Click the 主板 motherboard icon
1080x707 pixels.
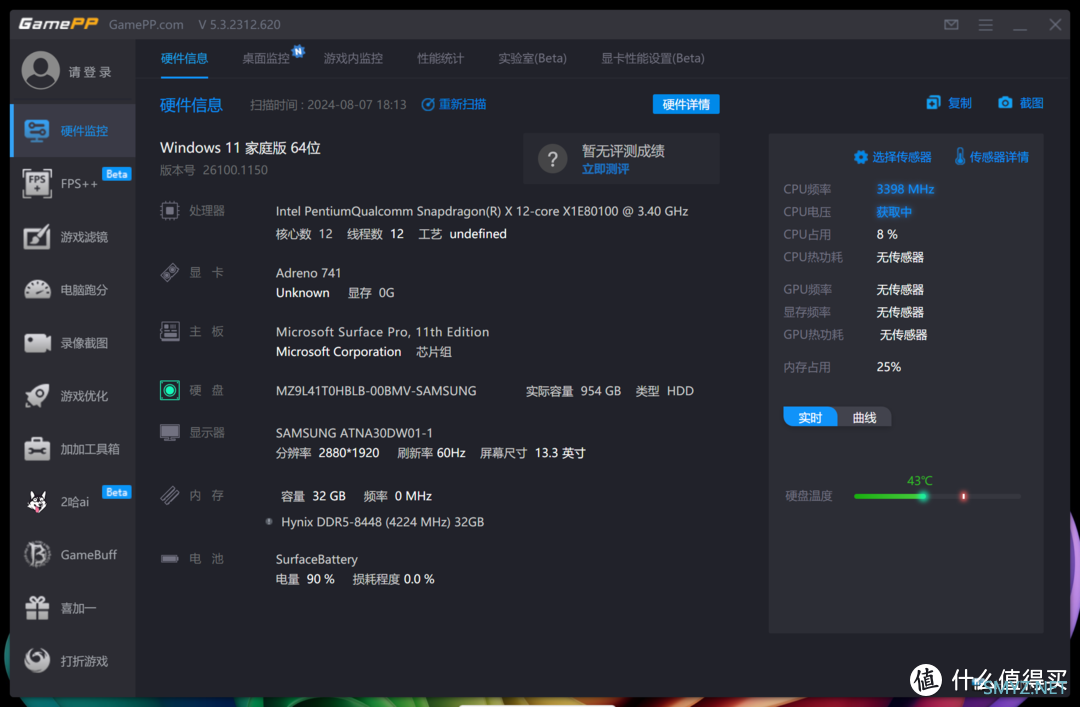(169, 331)
